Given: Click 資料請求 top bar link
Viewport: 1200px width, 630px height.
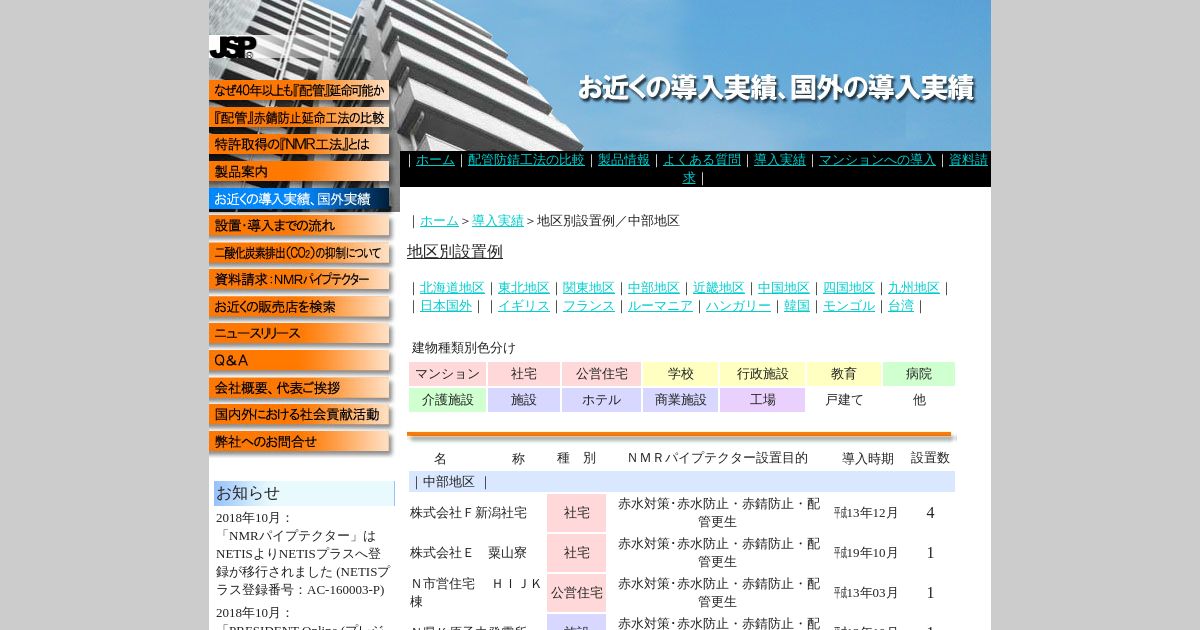Looking at the screenshot, I should (x=968, y=160).
